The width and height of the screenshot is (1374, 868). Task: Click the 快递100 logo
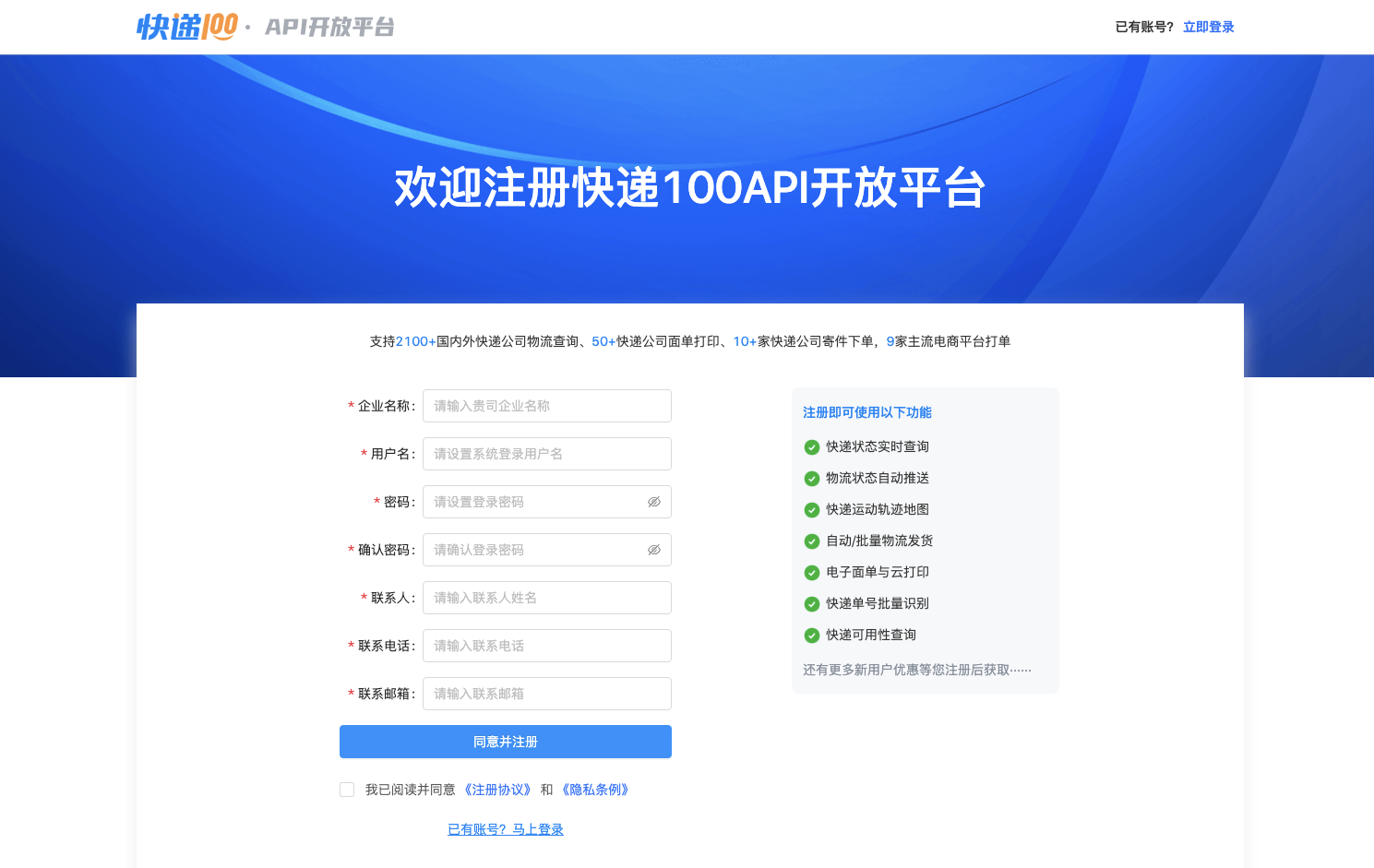point(187,27)
